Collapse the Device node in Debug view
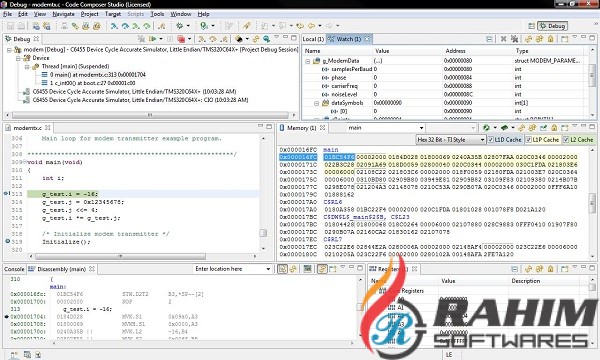This screenshot has height=360, width=600. tap(18, 58)
